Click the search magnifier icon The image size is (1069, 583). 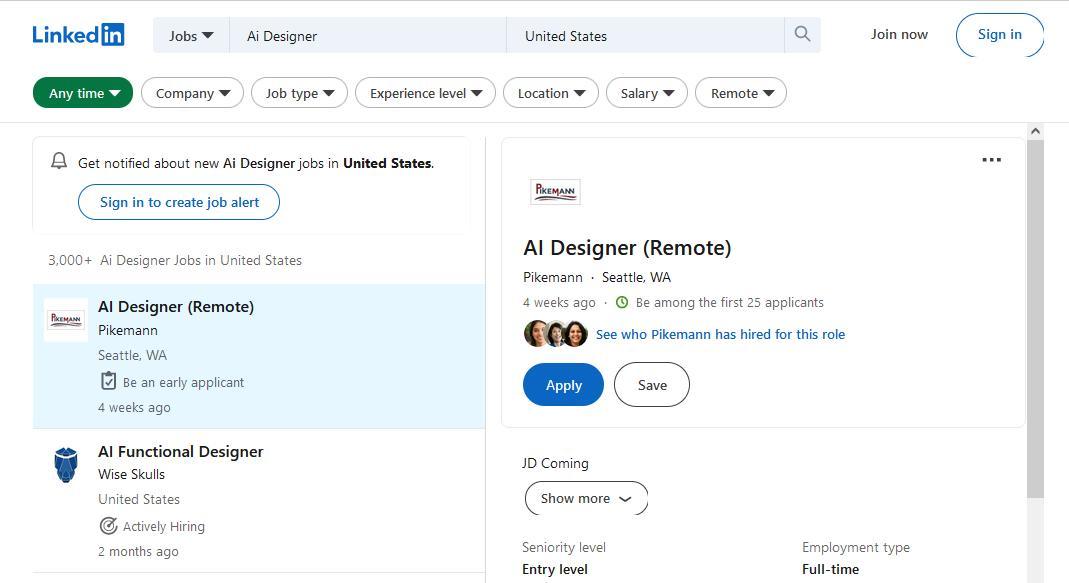point(802,34)
